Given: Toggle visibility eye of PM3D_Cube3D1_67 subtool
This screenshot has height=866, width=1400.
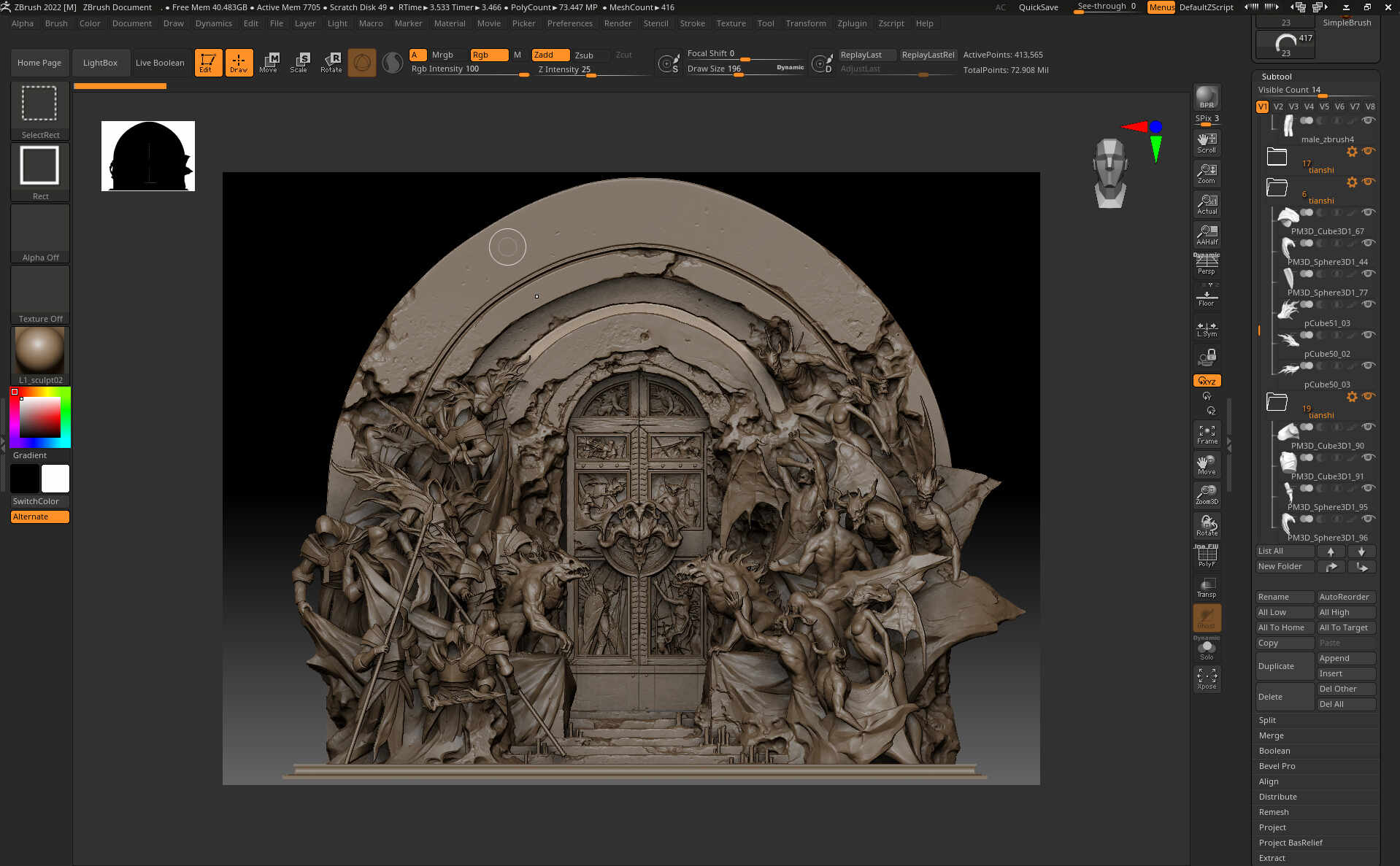Looking at the screenshot, I should [1369, 212].
